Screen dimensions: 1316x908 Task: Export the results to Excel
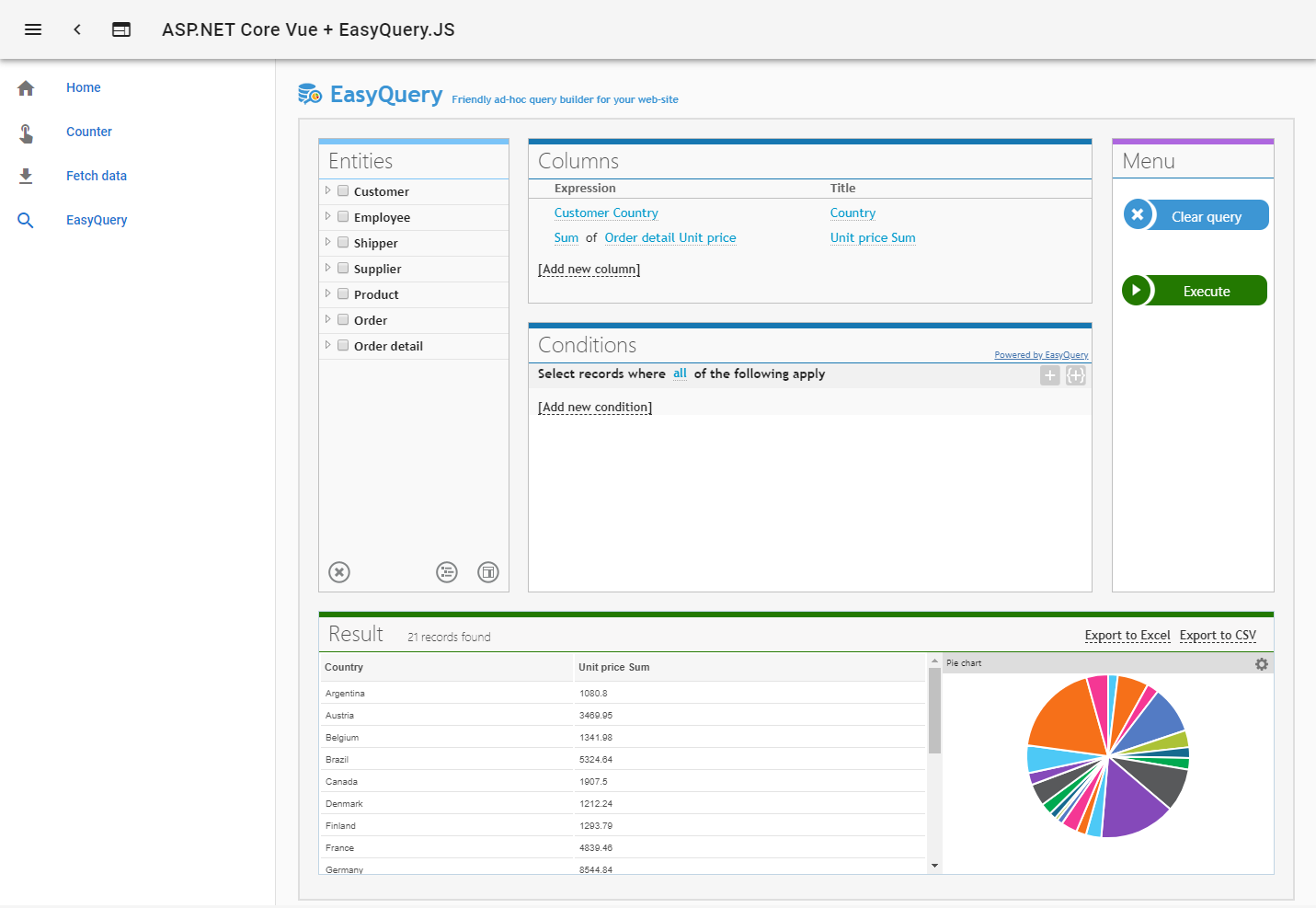click(1127, 635)
